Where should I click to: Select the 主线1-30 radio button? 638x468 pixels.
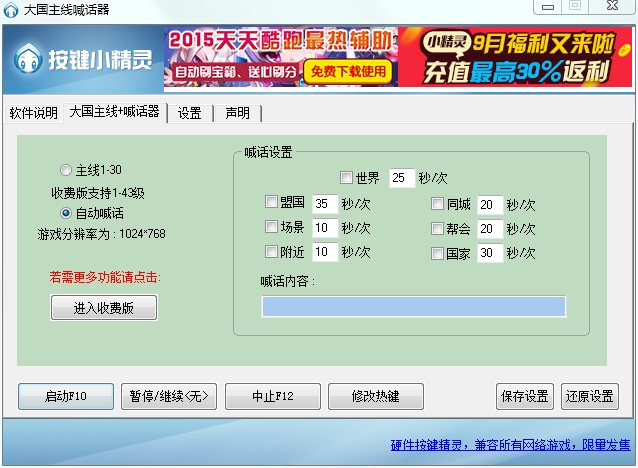(x=66, y=170)
